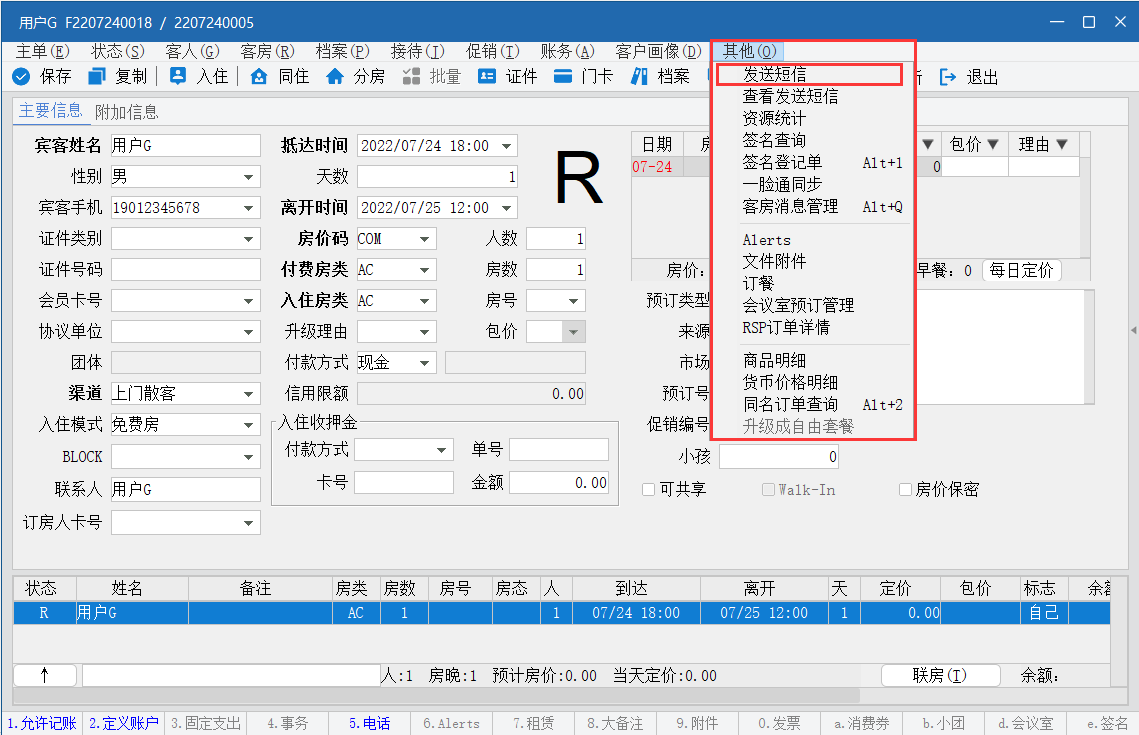The image size is (1139, 735).
Task: Open the 抵达时间 date dropdown
Action: (x=506, y=146)
